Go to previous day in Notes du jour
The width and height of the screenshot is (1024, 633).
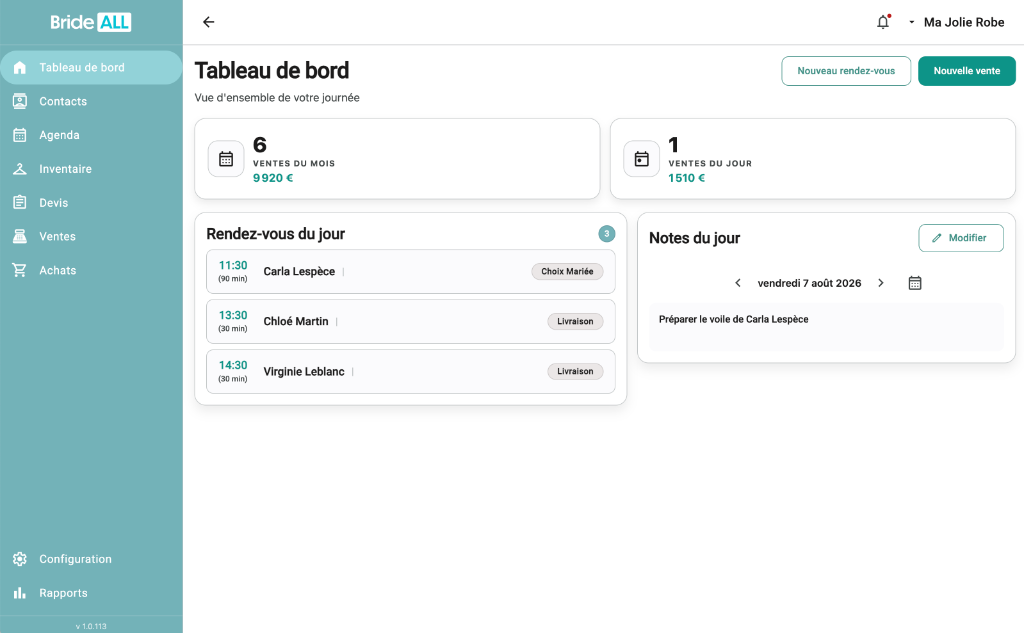tap(738, 283)
